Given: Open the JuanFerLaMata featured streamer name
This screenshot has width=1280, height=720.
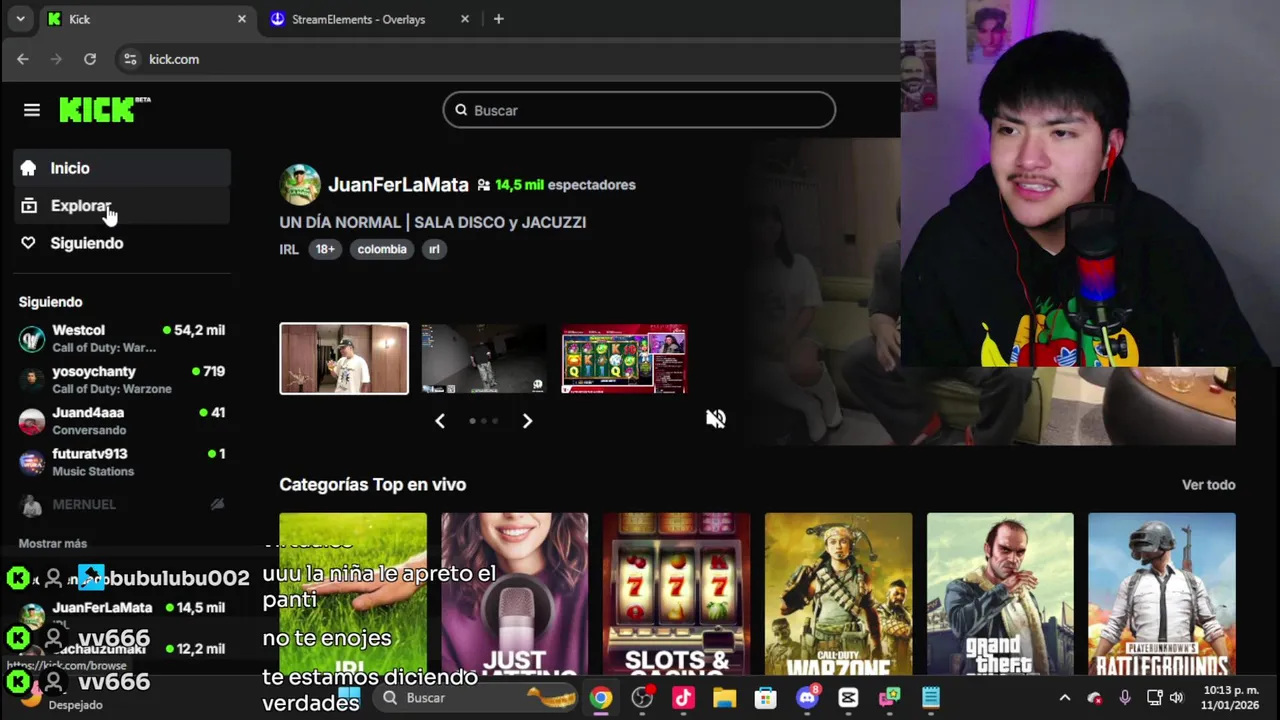Looking at the screenshot, I should 398,185.
